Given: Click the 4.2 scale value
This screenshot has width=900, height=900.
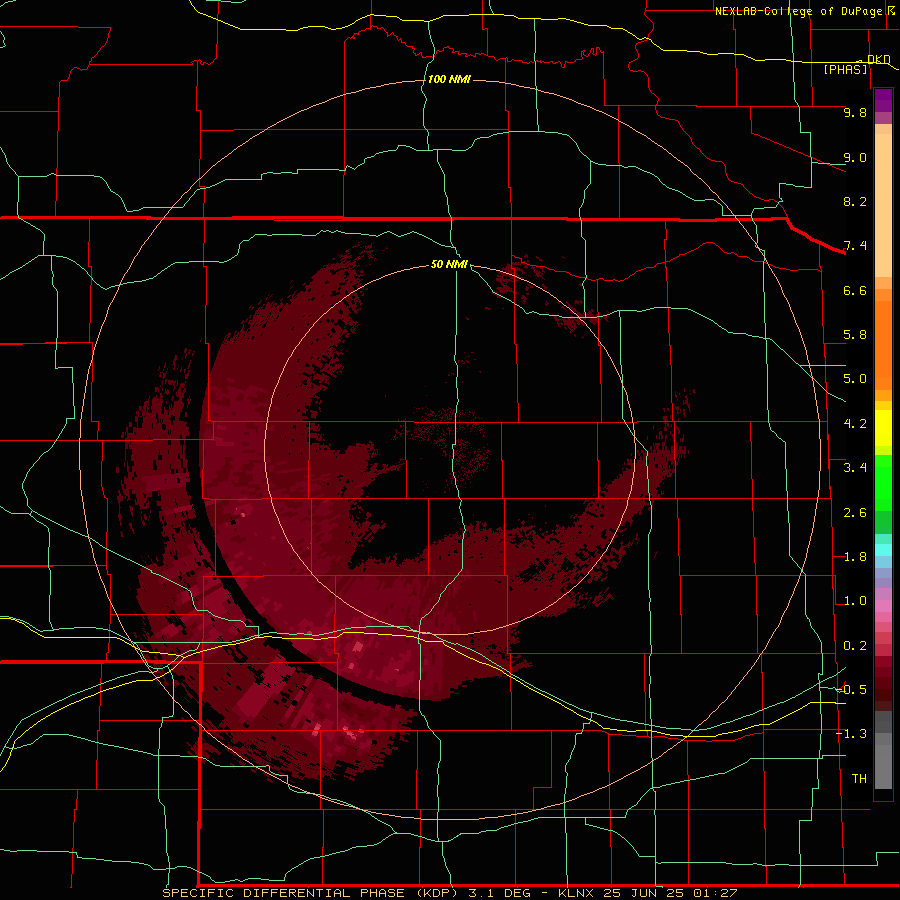Looking at the screenshot, I should click(x=855, y=424).
